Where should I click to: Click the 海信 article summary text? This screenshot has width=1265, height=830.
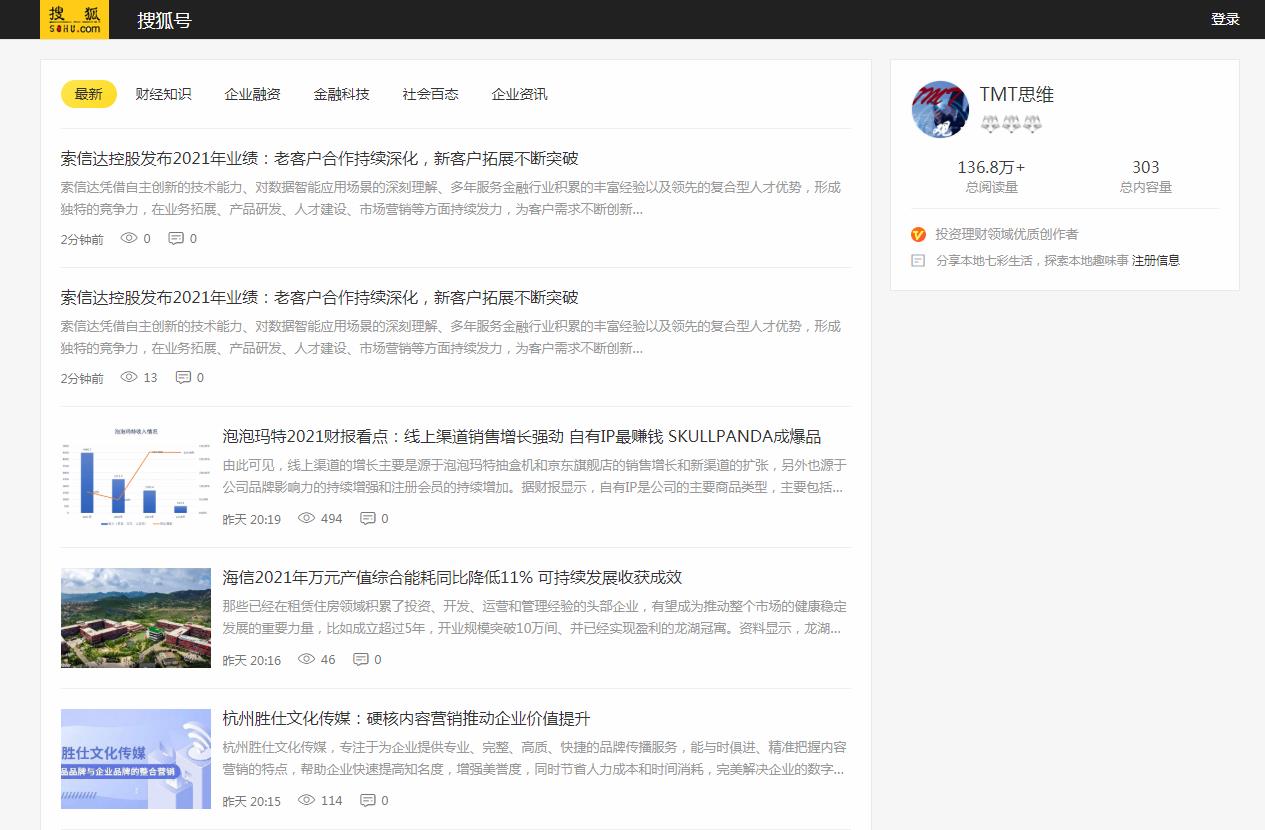(x=534, y=618)
